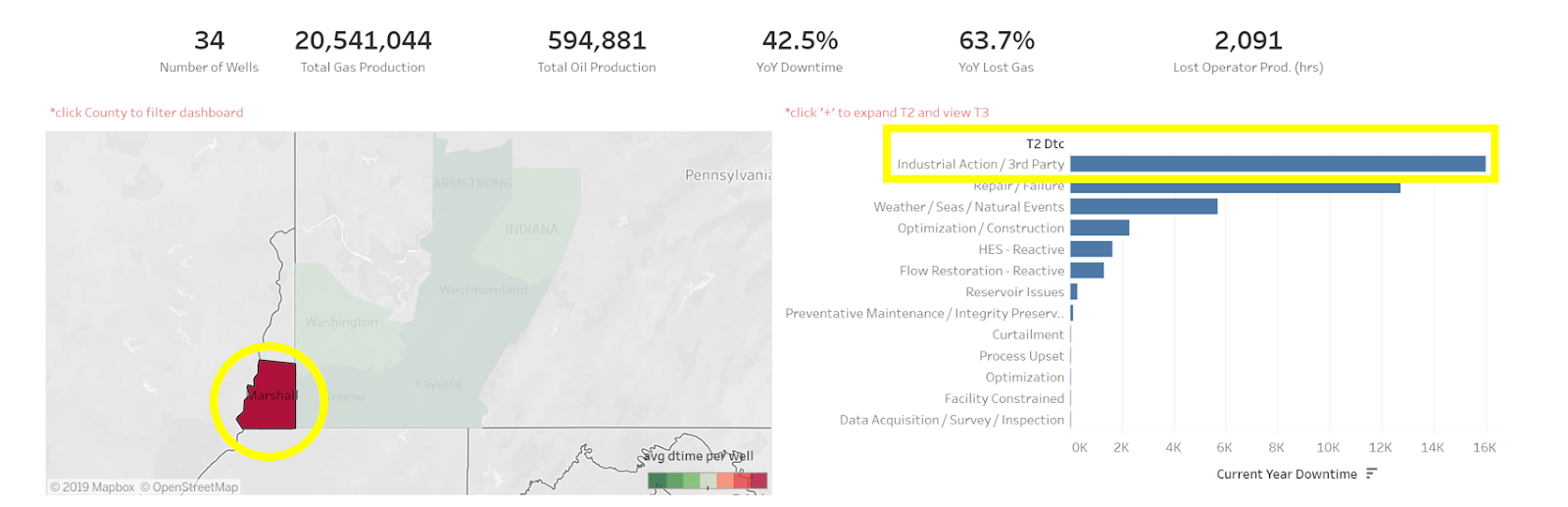
Task: Click the sort icon beside Current Year Downtime
Action: coord(1371,474)
